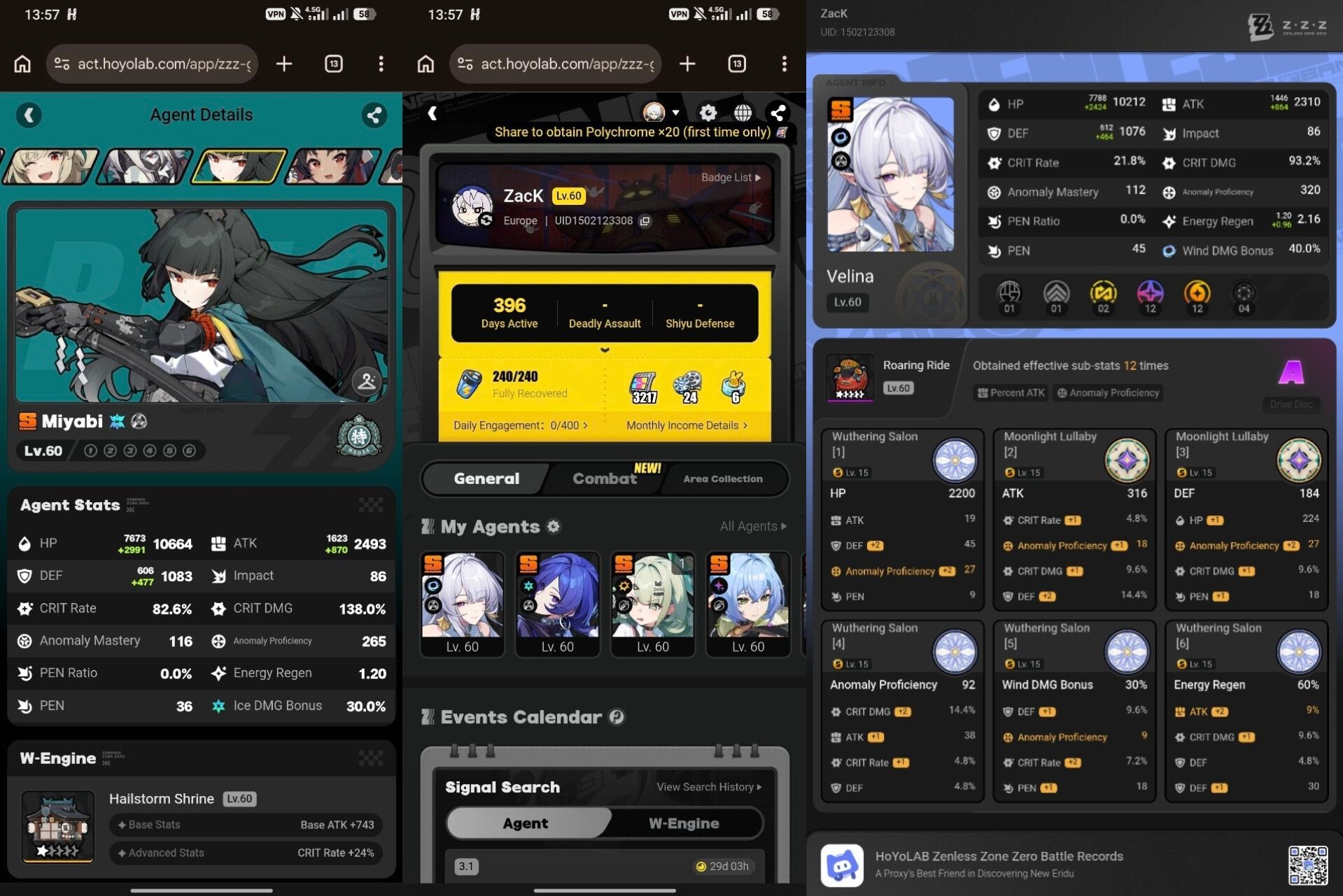Viewport: 1343px width, 896px height.
Task: Tap the pose icon on Miyabi's artwork
Action: pos(367,381)
